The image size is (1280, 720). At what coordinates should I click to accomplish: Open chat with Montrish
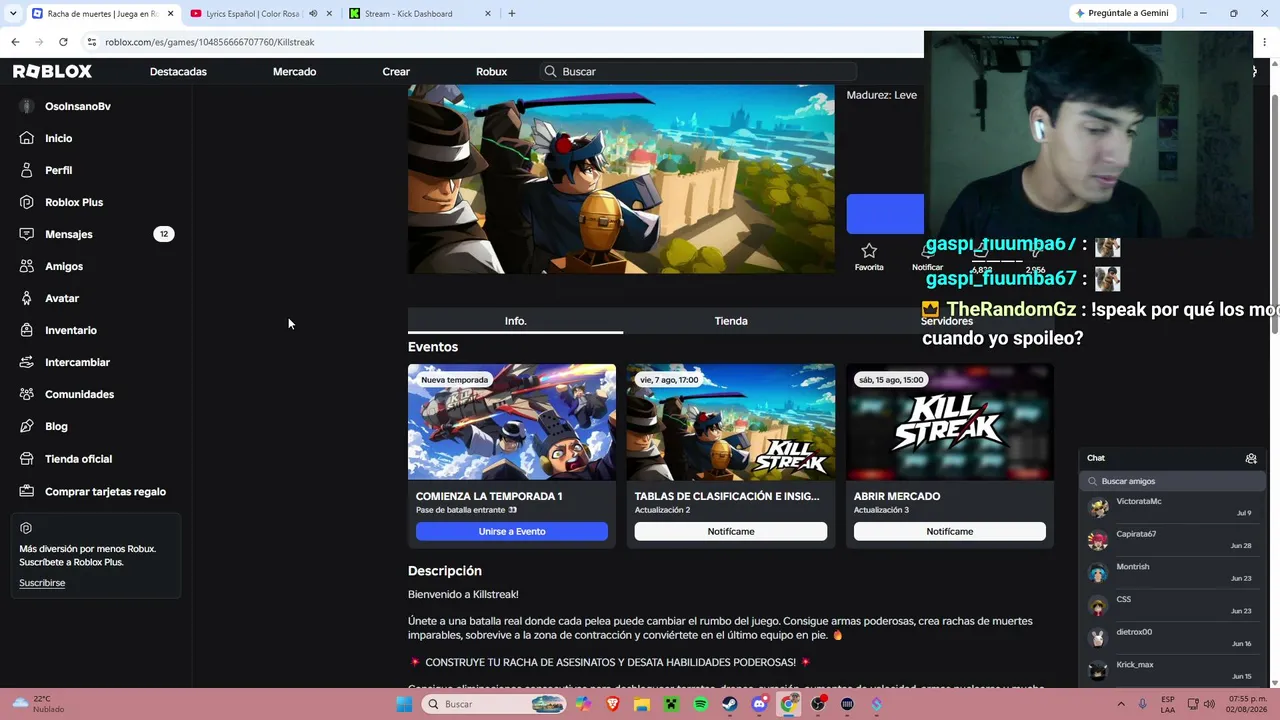[x=1171, y=573]
